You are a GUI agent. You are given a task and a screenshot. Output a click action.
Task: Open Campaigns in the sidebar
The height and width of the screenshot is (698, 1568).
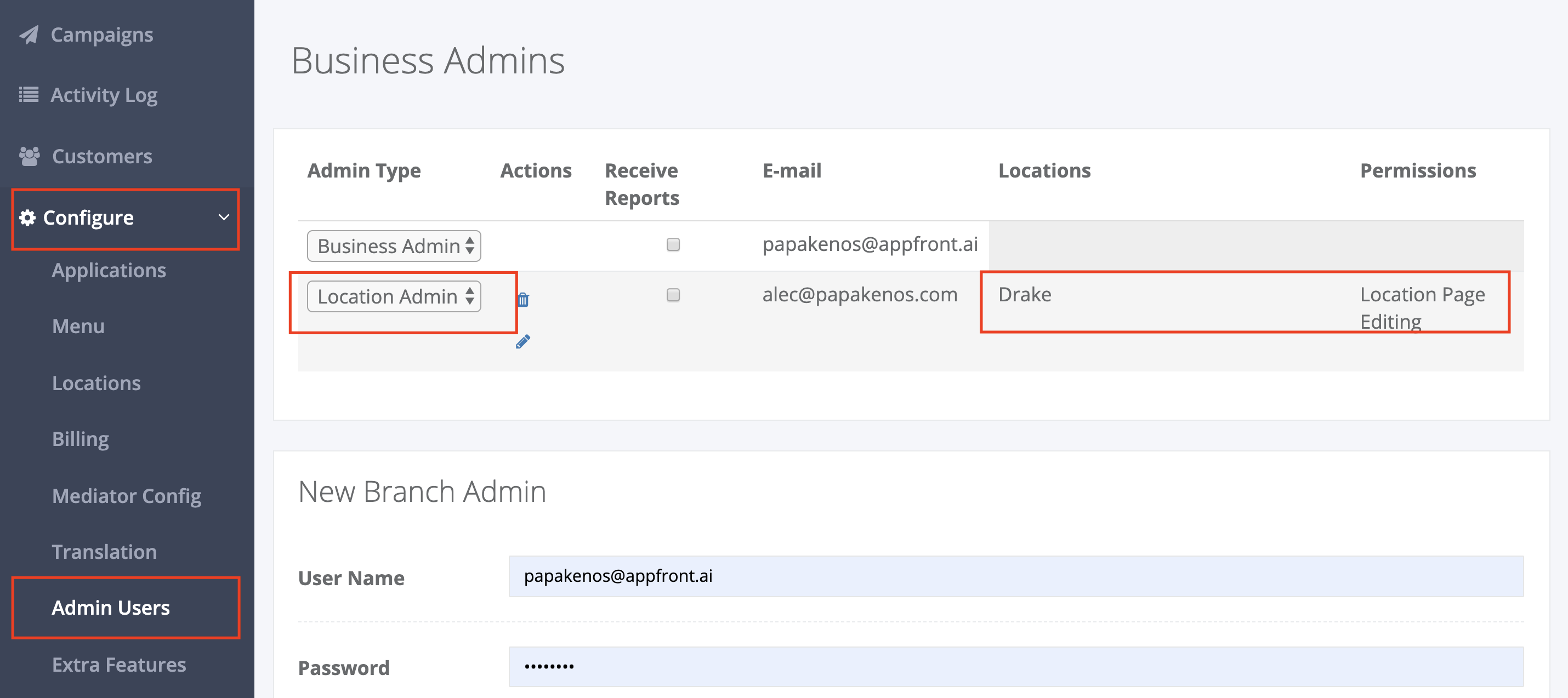[101, 35]
